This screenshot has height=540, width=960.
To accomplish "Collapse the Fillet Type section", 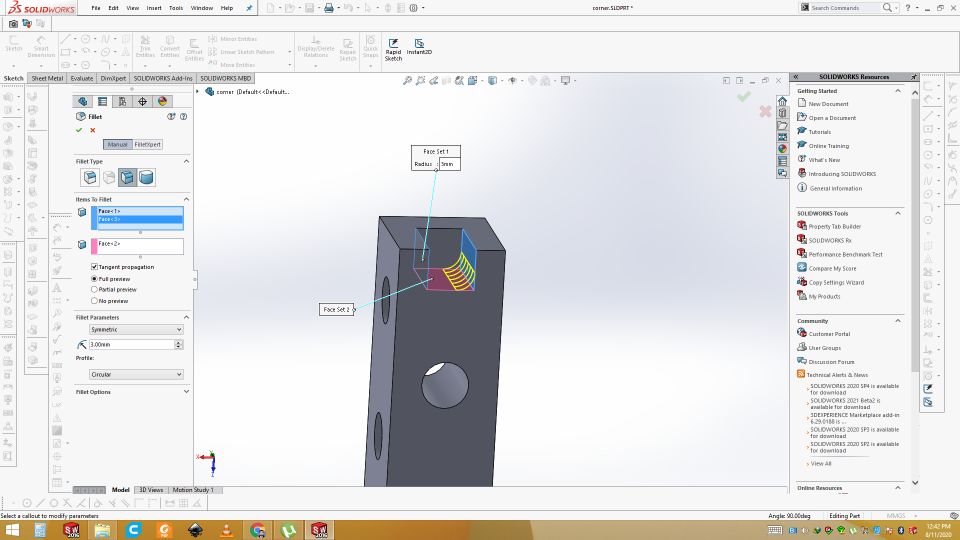I will point(186,161).
